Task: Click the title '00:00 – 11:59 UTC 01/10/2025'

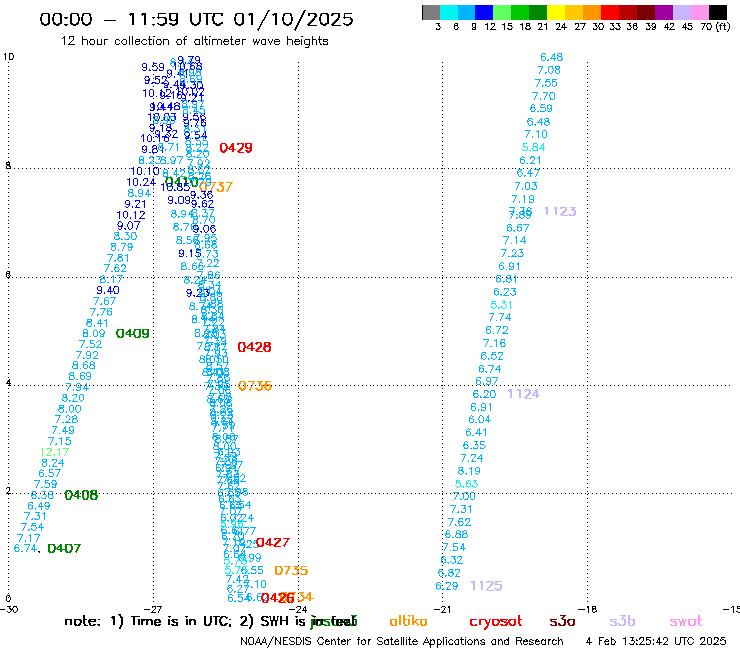Action: (196, 19)
